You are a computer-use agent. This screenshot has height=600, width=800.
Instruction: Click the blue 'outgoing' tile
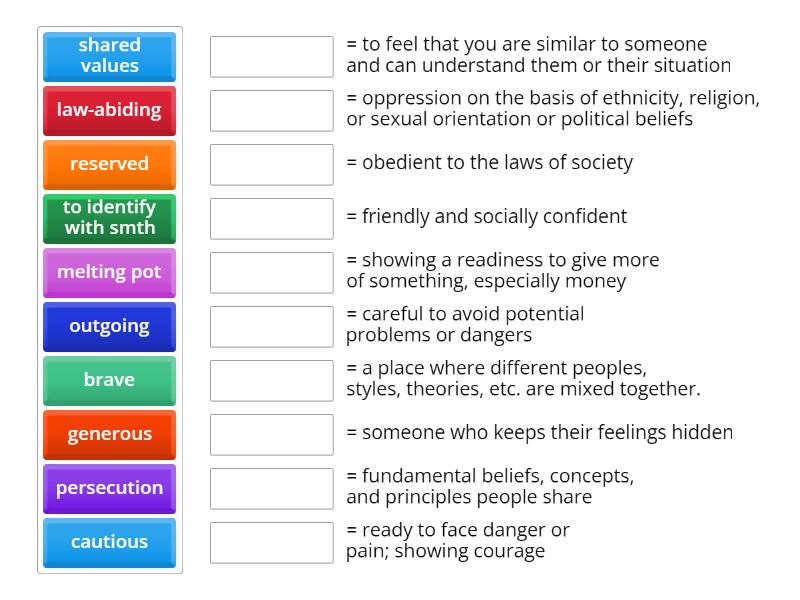click(109, 326)
